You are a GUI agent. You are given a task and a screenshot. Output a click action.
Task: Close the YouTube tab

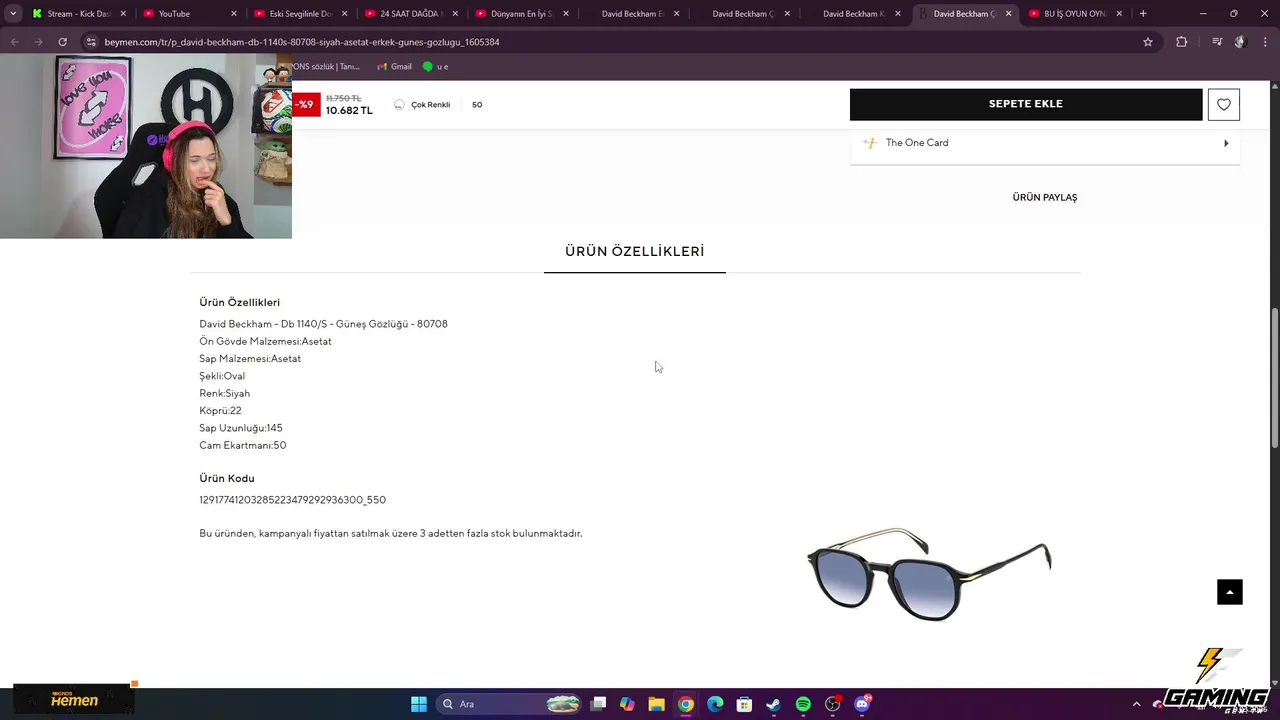coord(234,14)
